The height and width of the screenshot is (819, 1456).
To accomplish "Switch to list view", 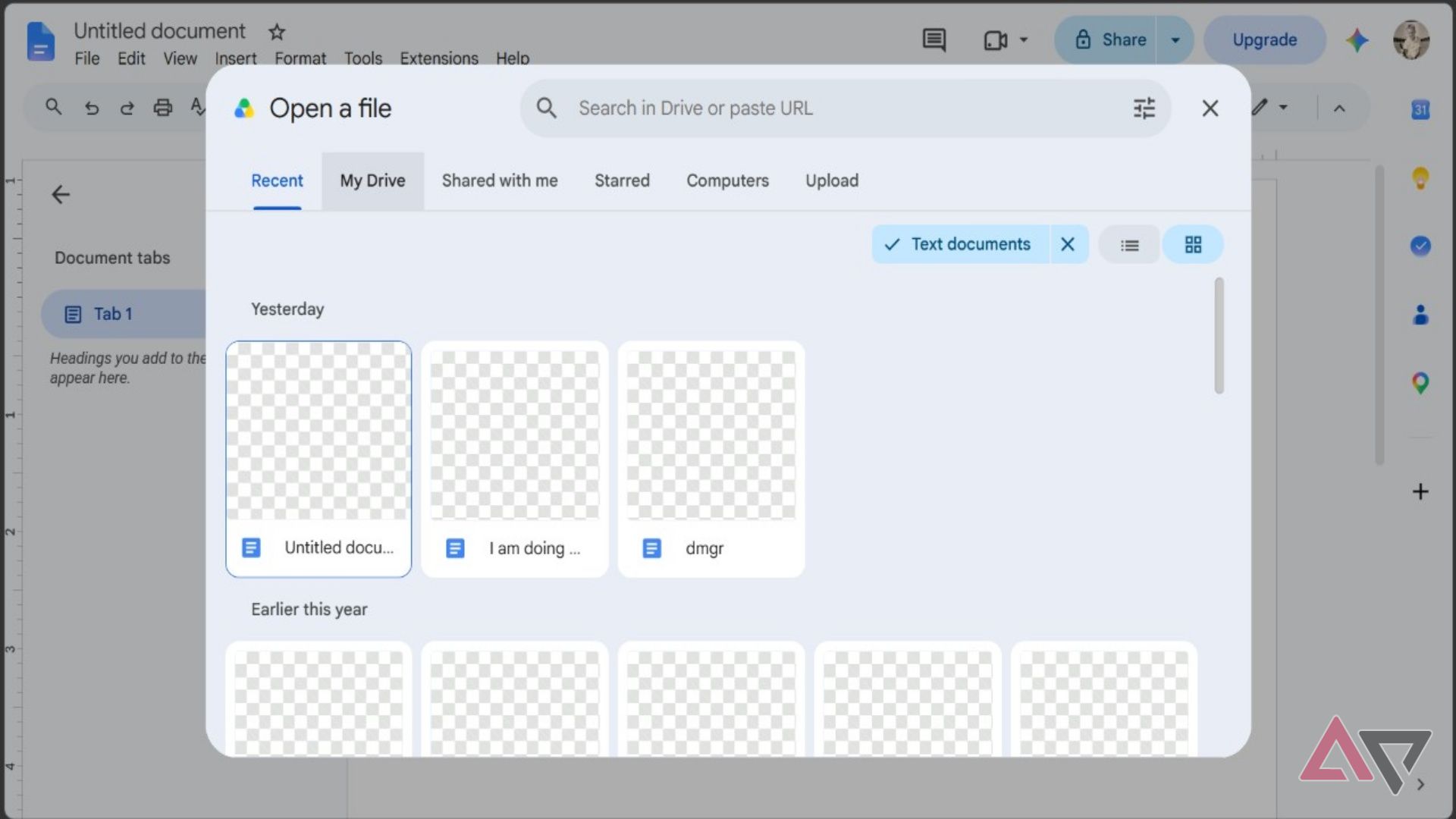I will [x=1129, y=245].
